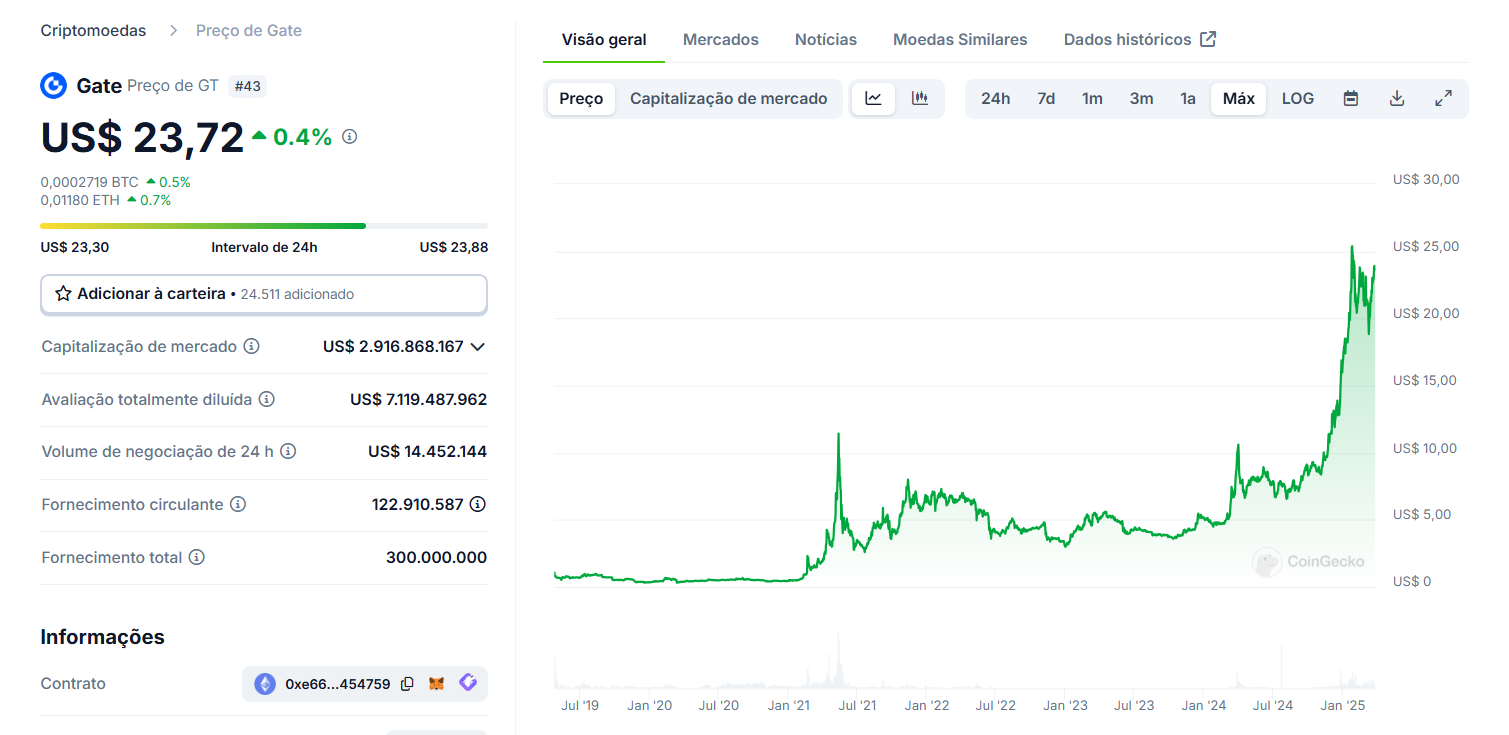Viewport: 1509px width, 735px height.
Task: Toggle LOG scale on chart
Action: pyautogui.click(x=1298, y=98)
